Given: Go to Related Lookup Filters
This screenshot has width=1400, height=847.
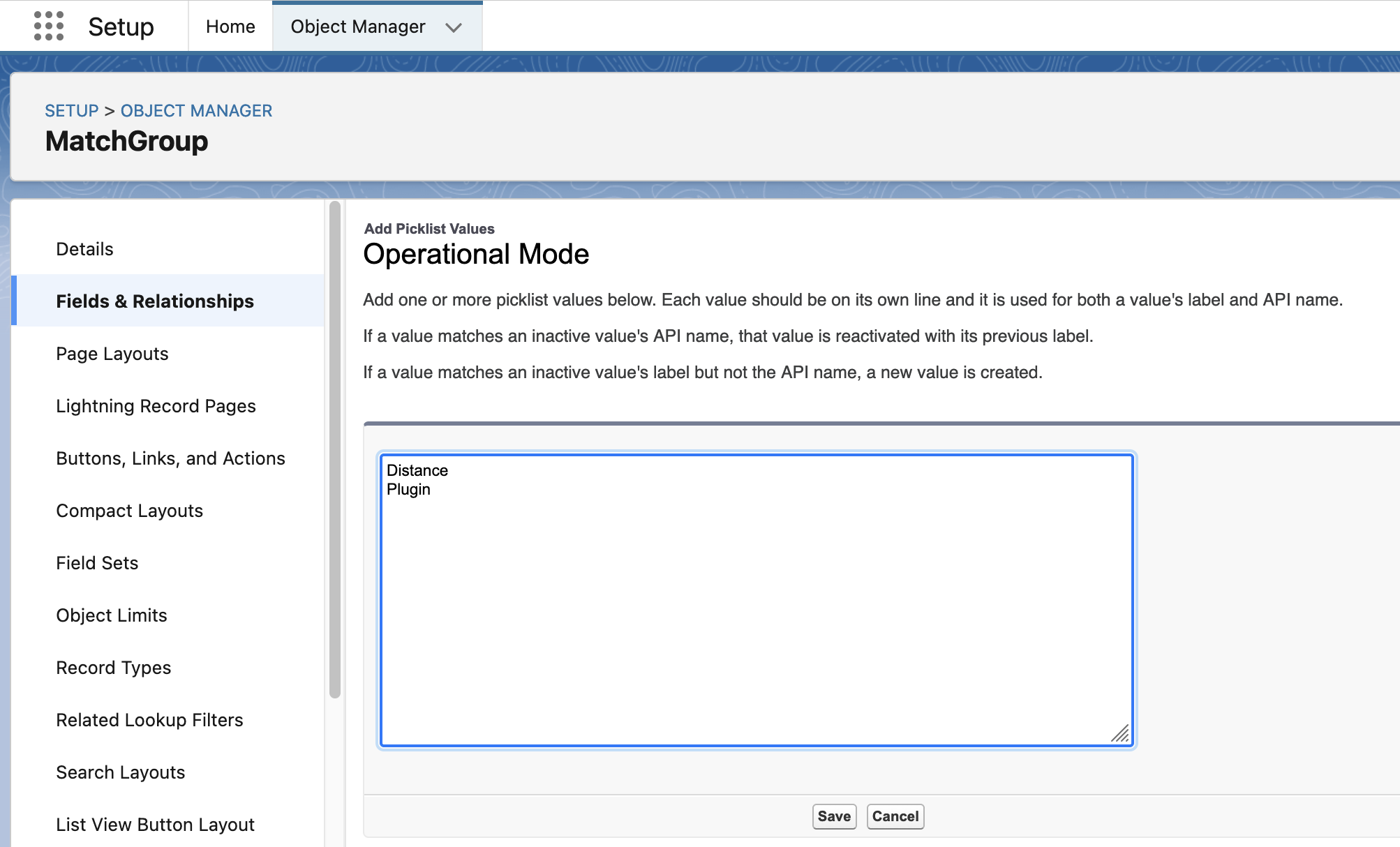Looking at the screenshot, I should [167, 720].
